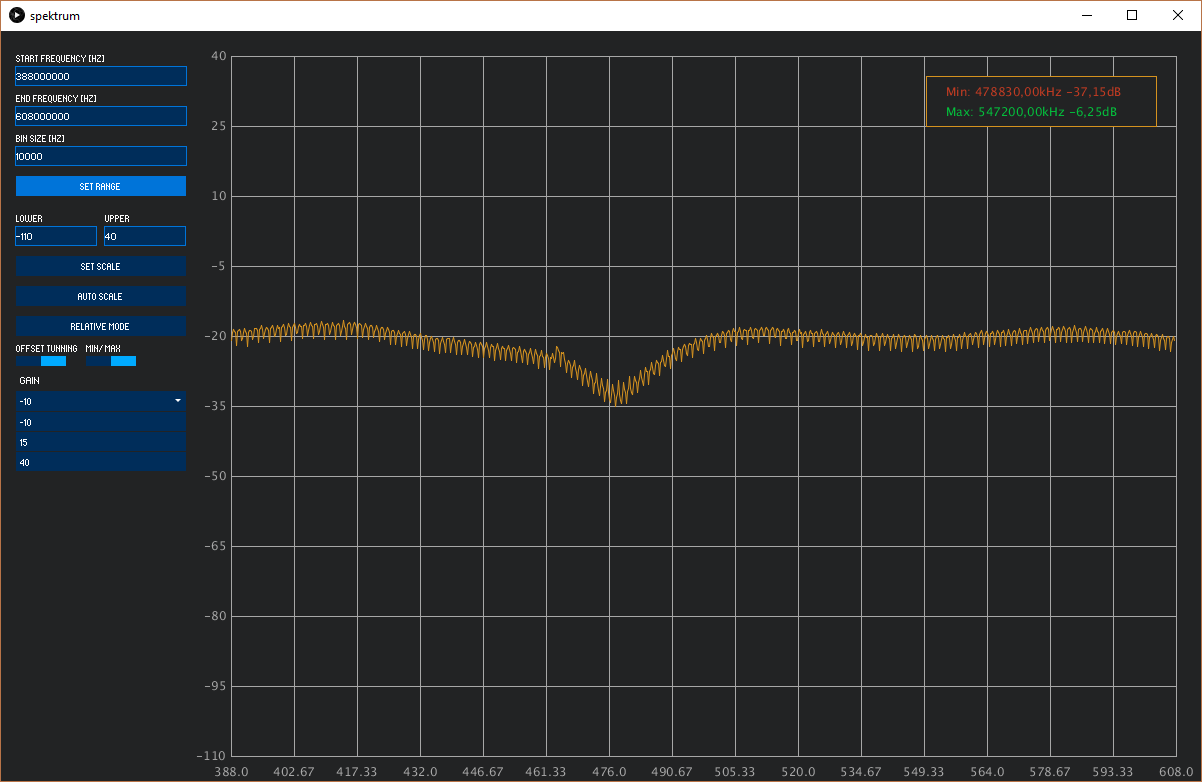Click the spektrum app icon in title bar
Image resolution: width=1202 pixels, height=782 pixels.
(x=16, y=16)
